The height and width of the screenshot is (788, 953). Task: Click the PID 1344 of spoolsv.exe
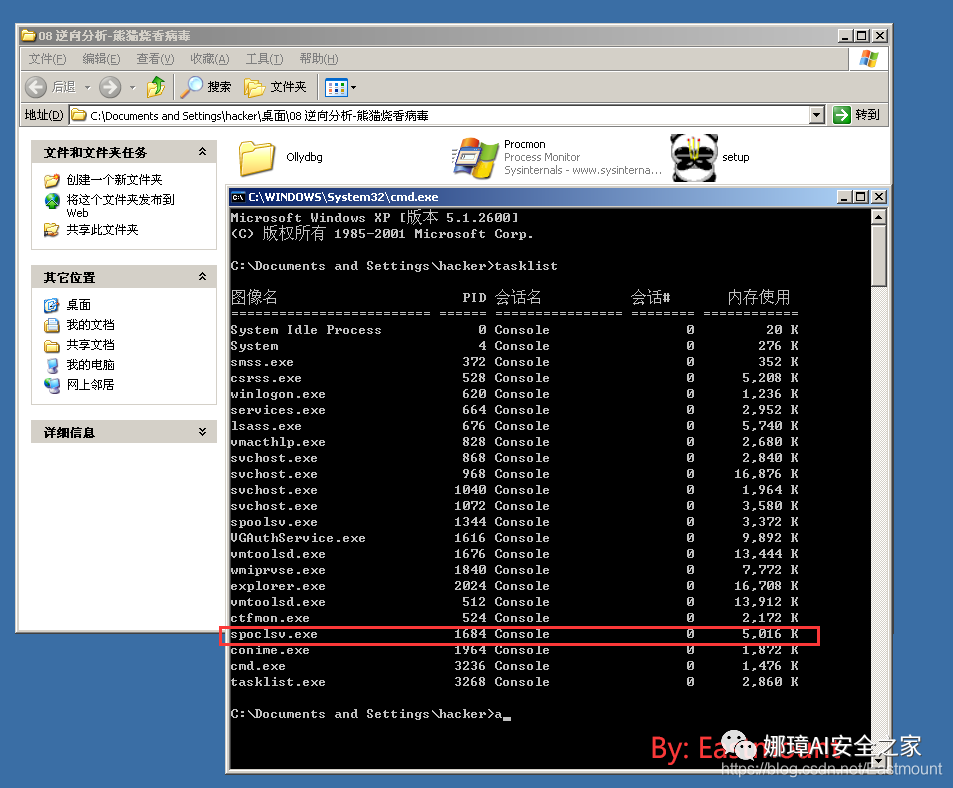click(x=470, y=522)
